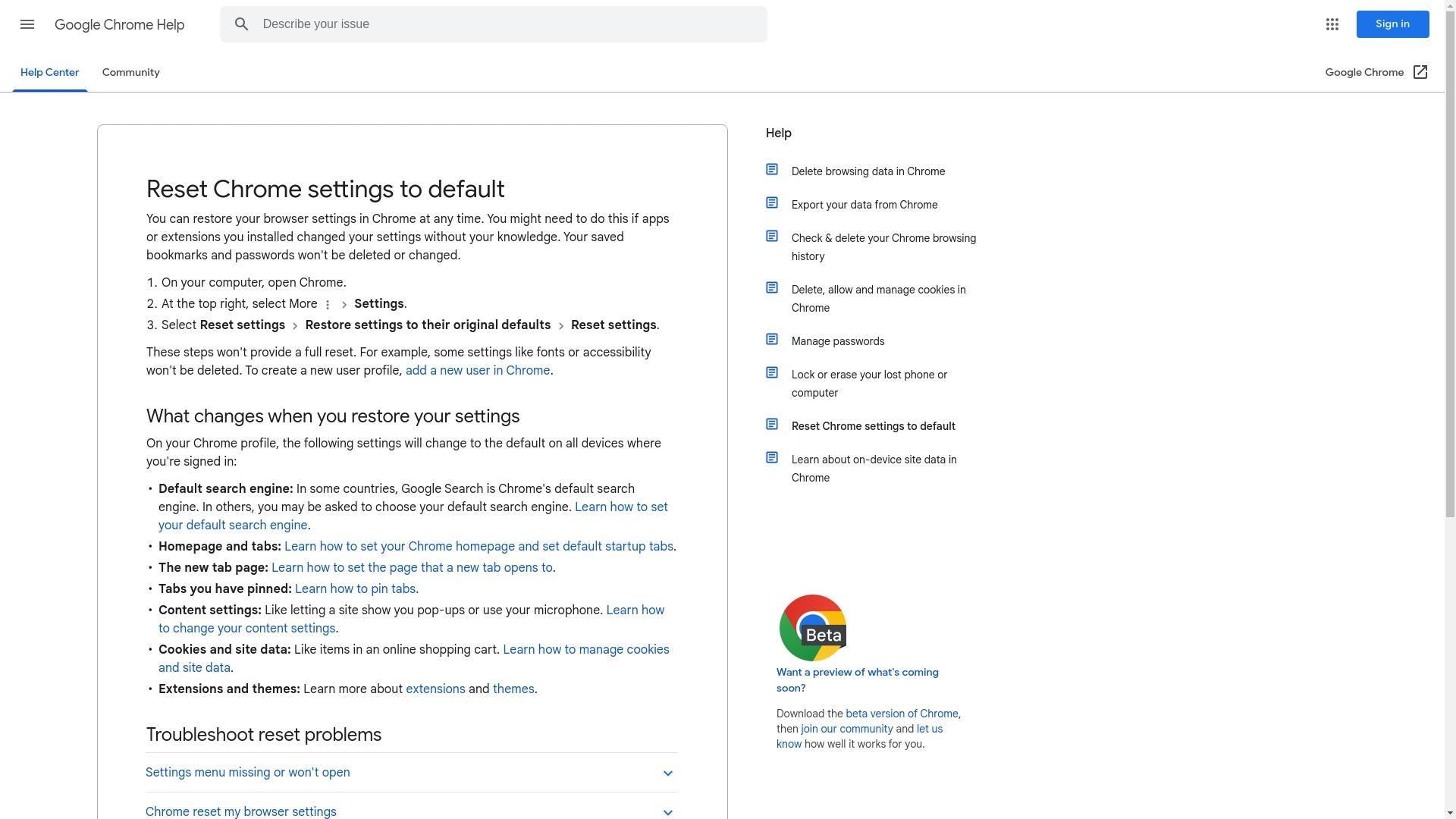Open Export your data from Chrome article
Viewport: 1456px width, 819px height.
tap(864, 205)
